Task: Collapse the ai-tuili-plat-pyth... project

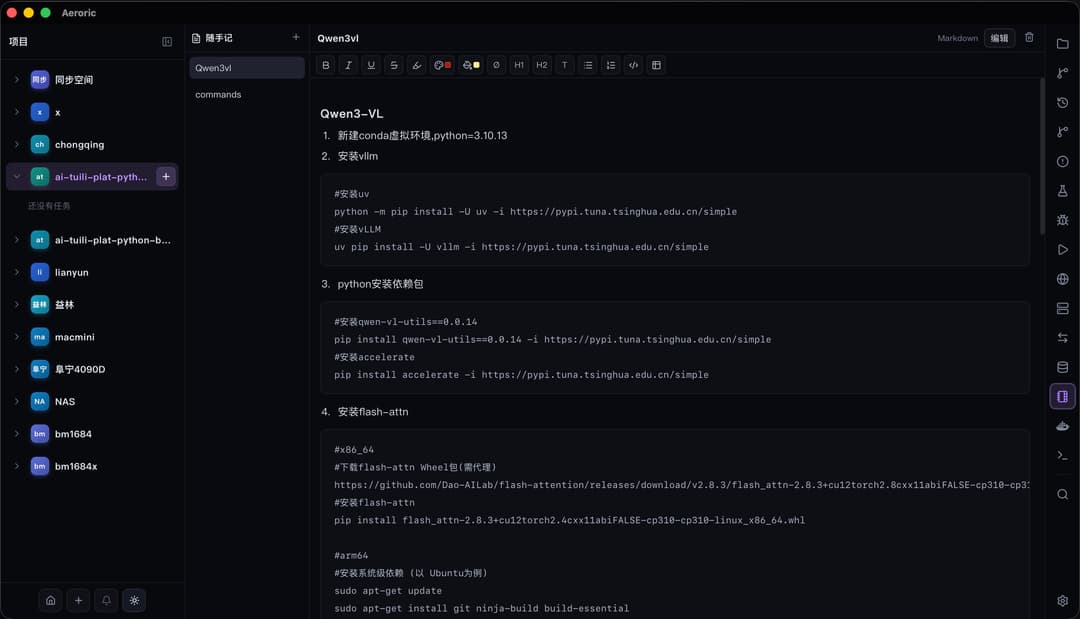Action: [17, 177]
